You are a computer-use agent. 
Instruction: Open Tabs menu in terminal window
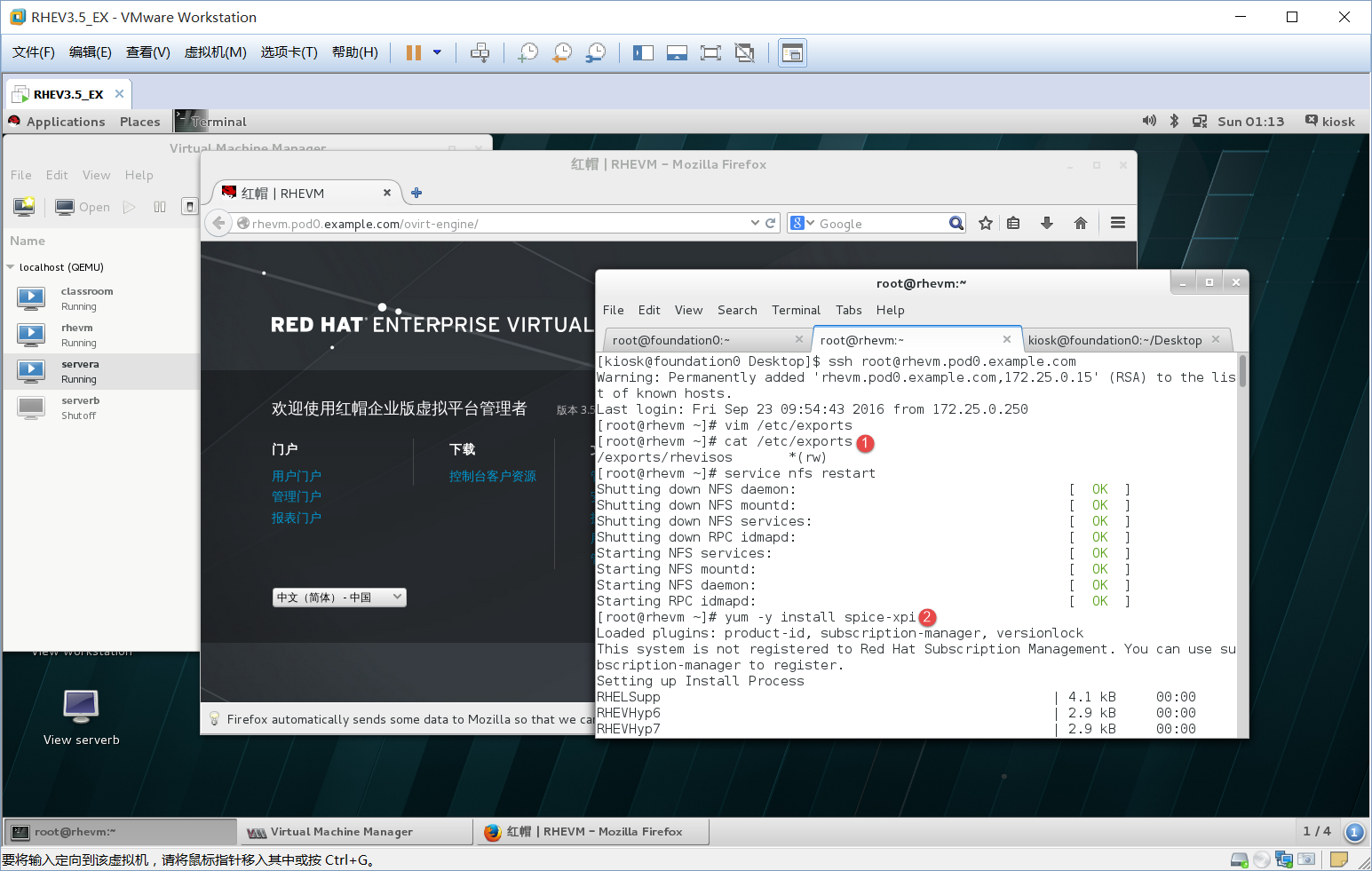[848, 310]
